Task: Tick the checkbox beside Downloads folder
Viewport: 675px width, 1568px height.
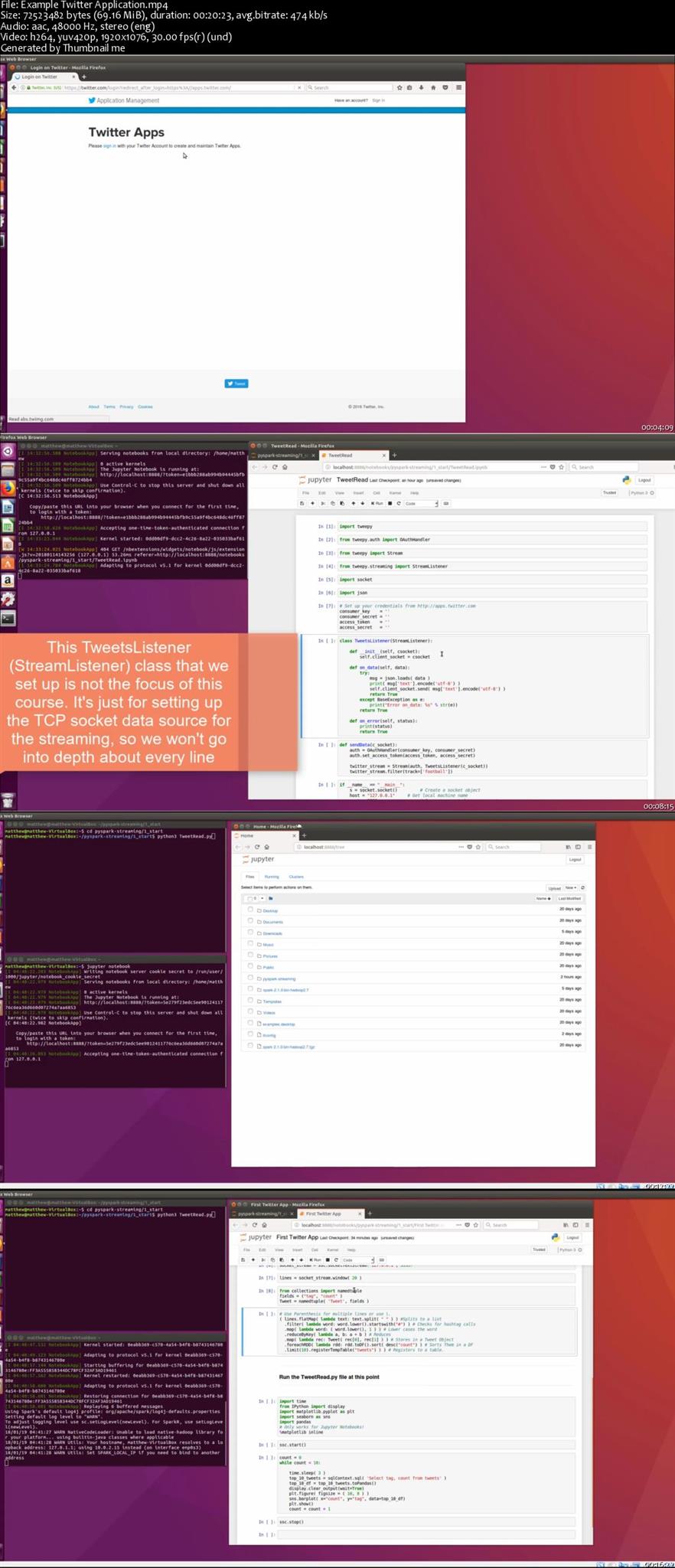Action: click(x=250, y=933)
